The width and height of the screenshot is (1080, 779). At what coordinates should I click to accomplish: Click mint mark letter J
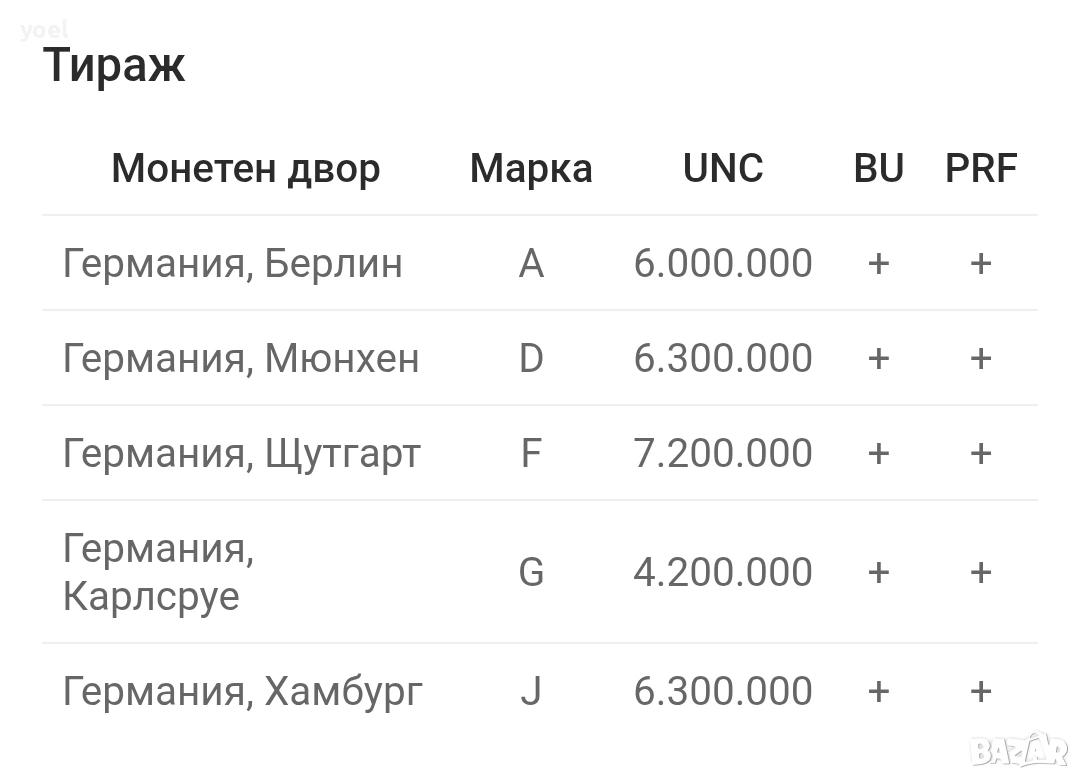pos(531,691)
